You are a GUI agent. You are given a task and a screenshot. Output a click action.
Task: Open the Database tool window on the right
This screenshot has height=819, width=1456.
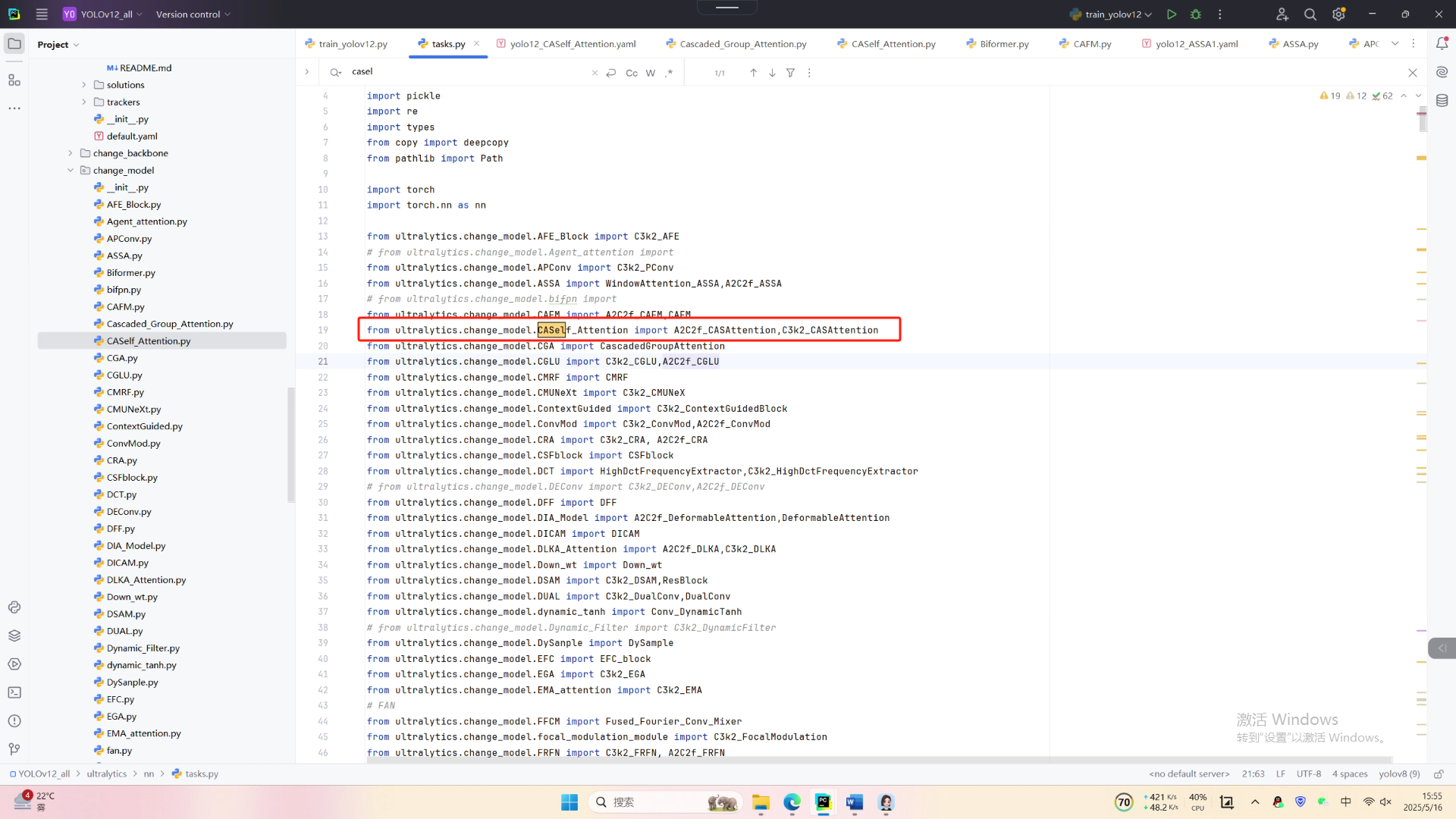[x=1442, y=100]
